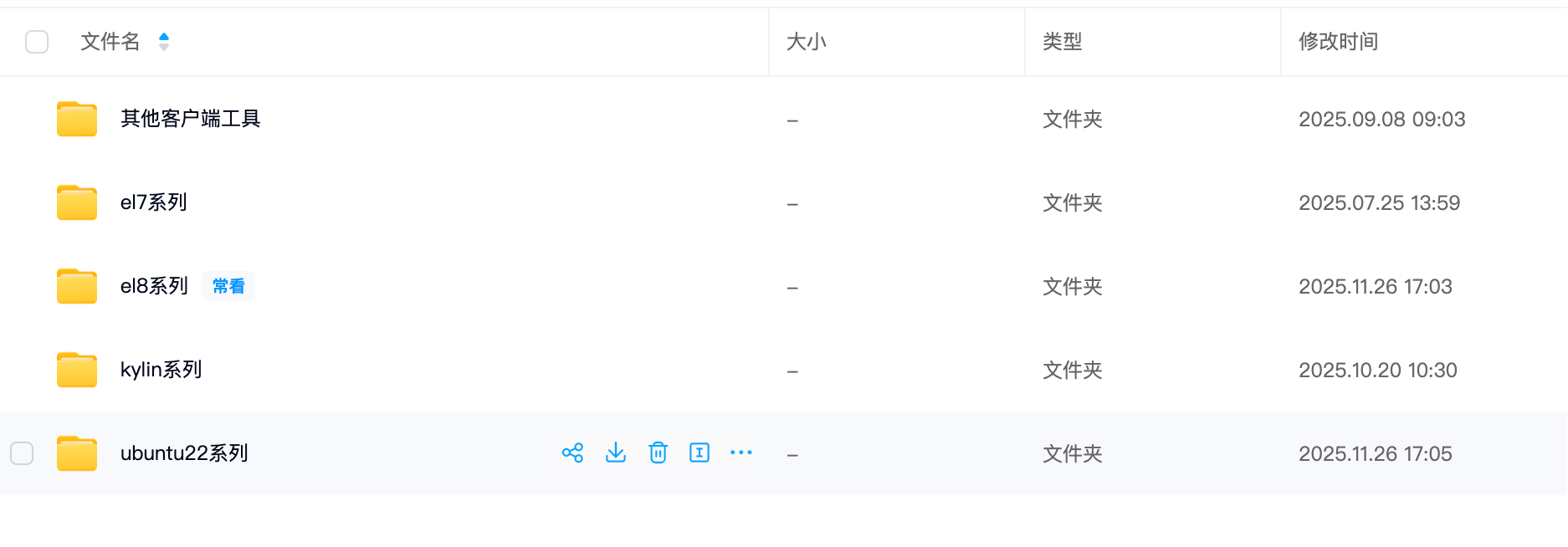Image resolution: width=1568 pixels, height=547 pixels.
Task: Click the 常看 tag on el8系列
Action: (x=228, y=286)
